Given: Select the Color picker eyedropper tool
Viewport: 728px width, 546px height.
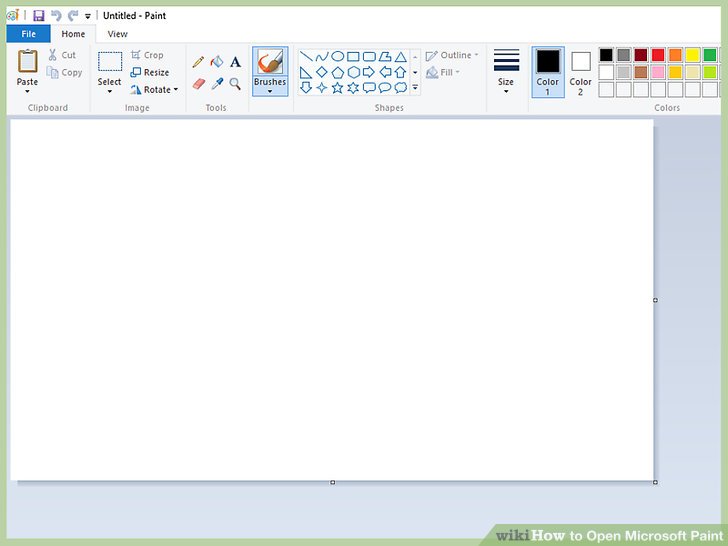Looking at the screenshot, I should (x=217, y=84).
